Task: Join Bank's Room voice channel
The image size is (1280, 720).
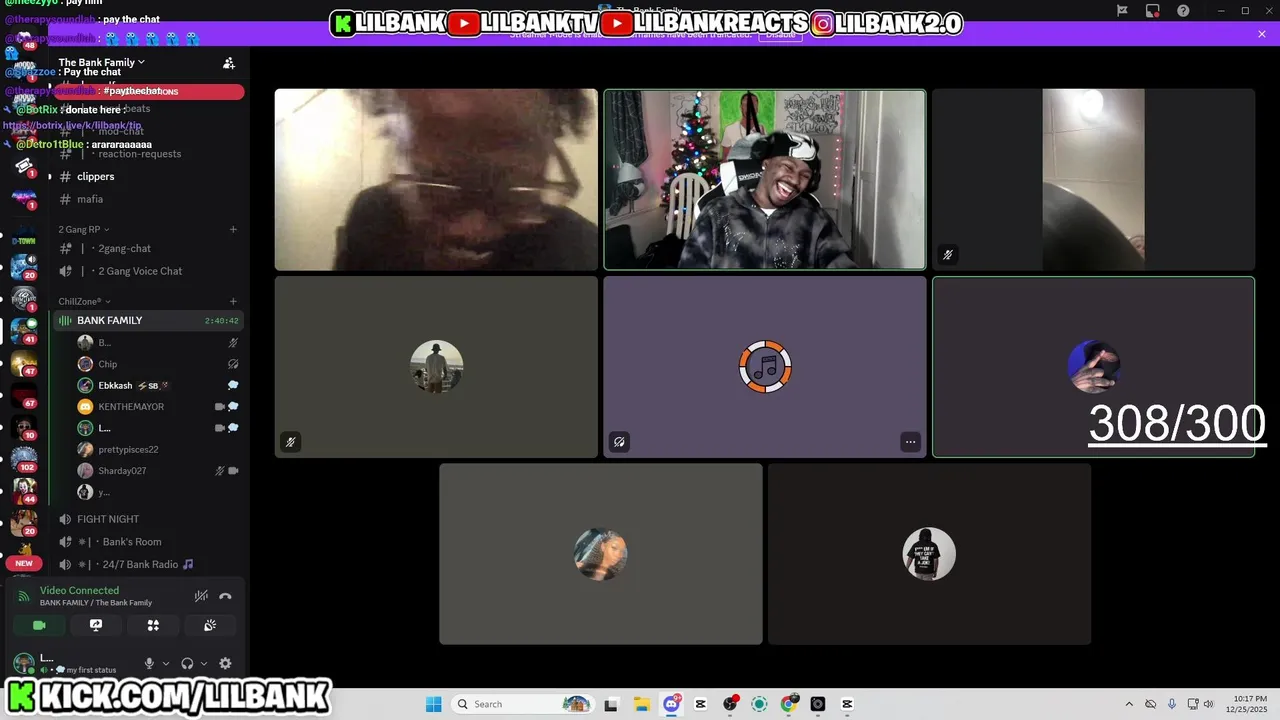Action: pos(148,542)
